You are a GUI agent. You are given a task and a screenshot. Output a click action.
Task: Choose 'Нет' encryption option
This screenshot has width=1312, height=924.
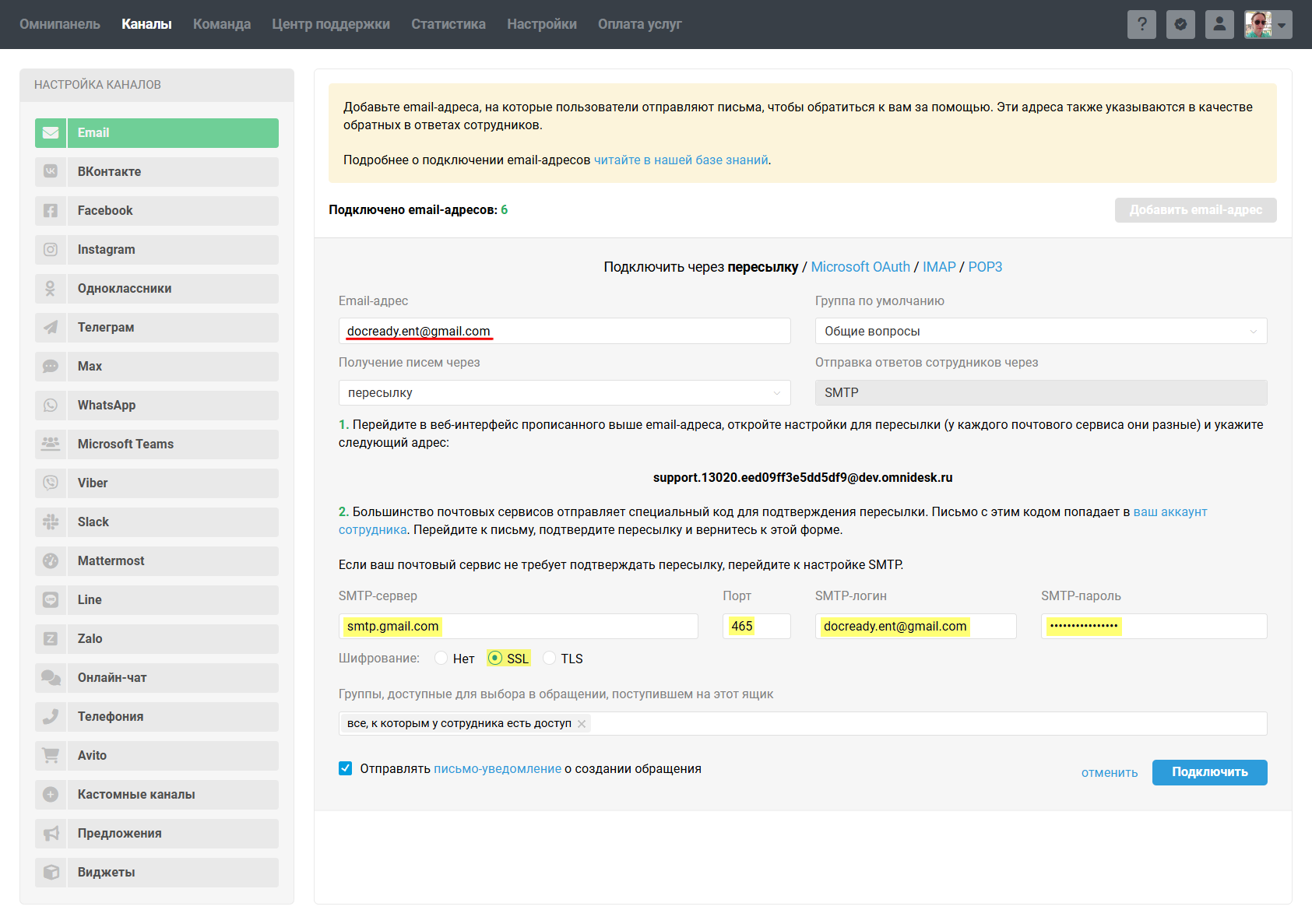coord(441,659)
